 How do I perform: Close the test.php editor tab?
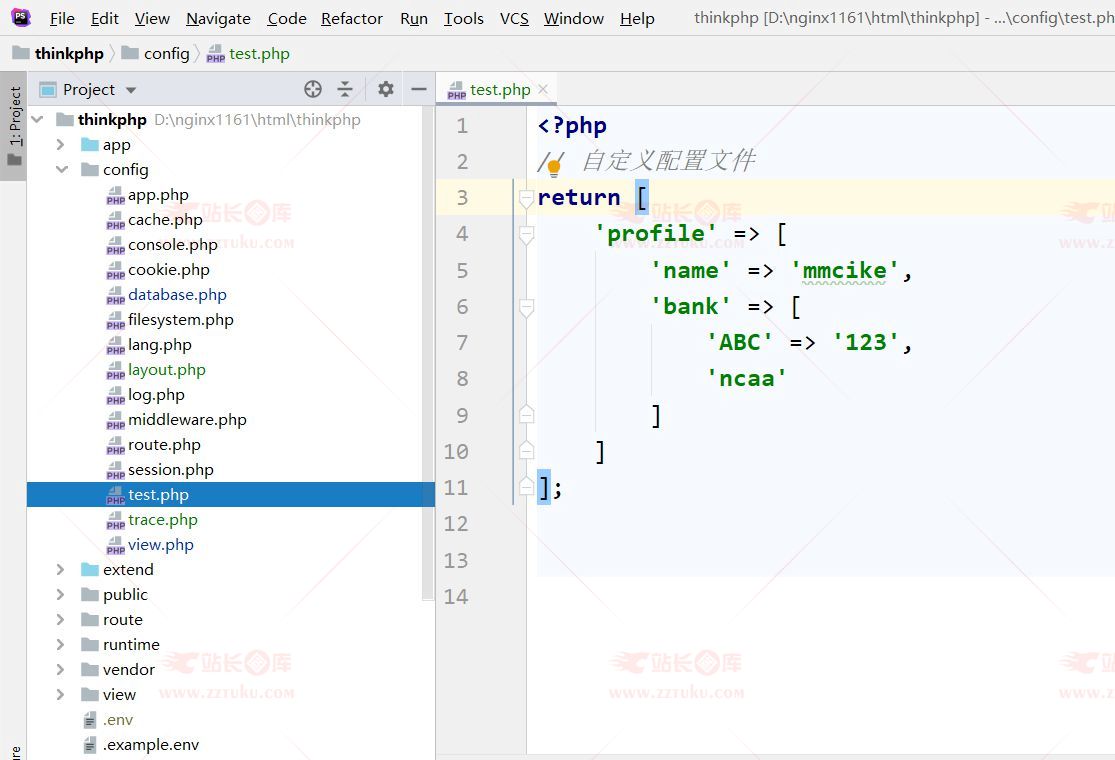tap(543, 89)
